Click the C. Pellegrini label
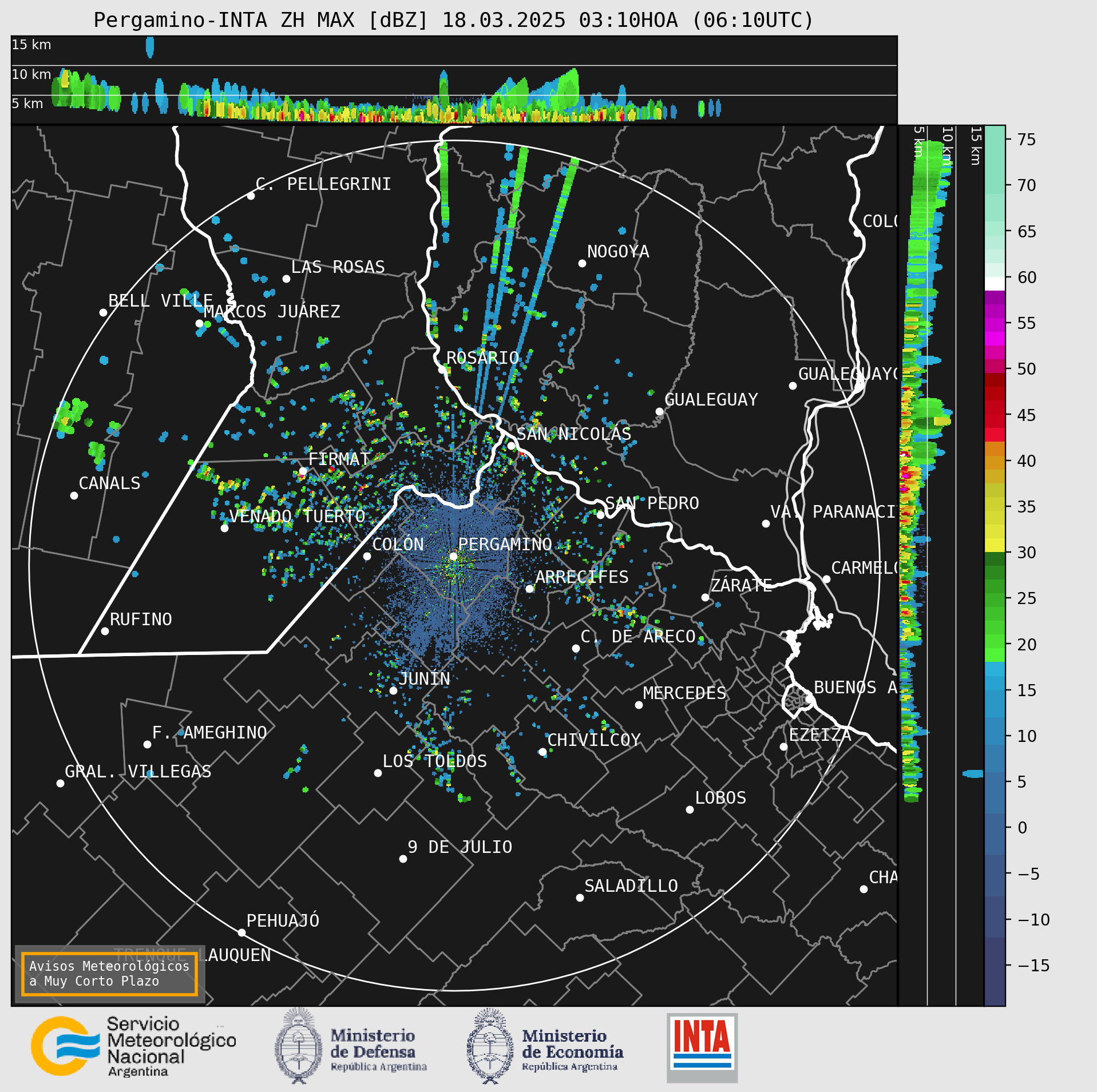1097x1092 pixels. pyautogui.click(x=323, y=184)
